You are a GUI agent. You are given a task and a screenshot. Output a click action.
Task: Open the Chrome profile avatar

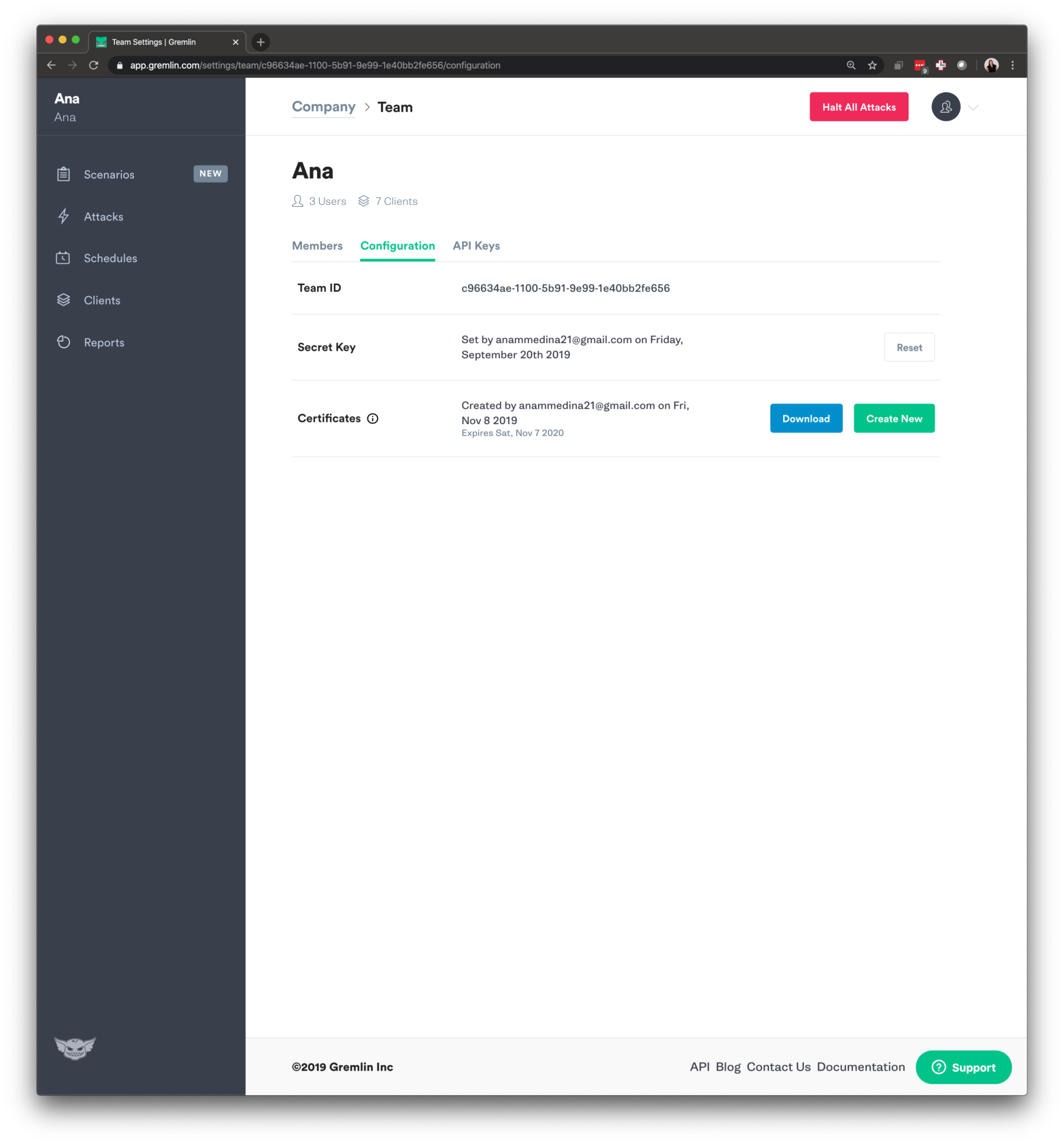point(991,65)
